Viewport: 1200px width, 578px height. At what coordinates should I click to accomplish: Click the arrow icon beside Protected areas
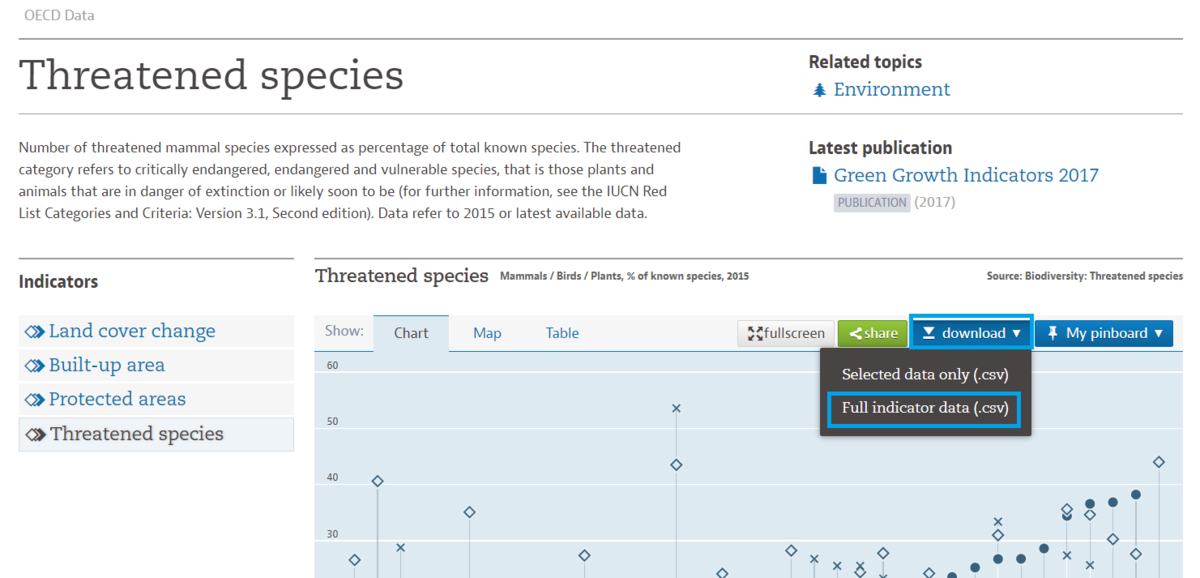36,400
